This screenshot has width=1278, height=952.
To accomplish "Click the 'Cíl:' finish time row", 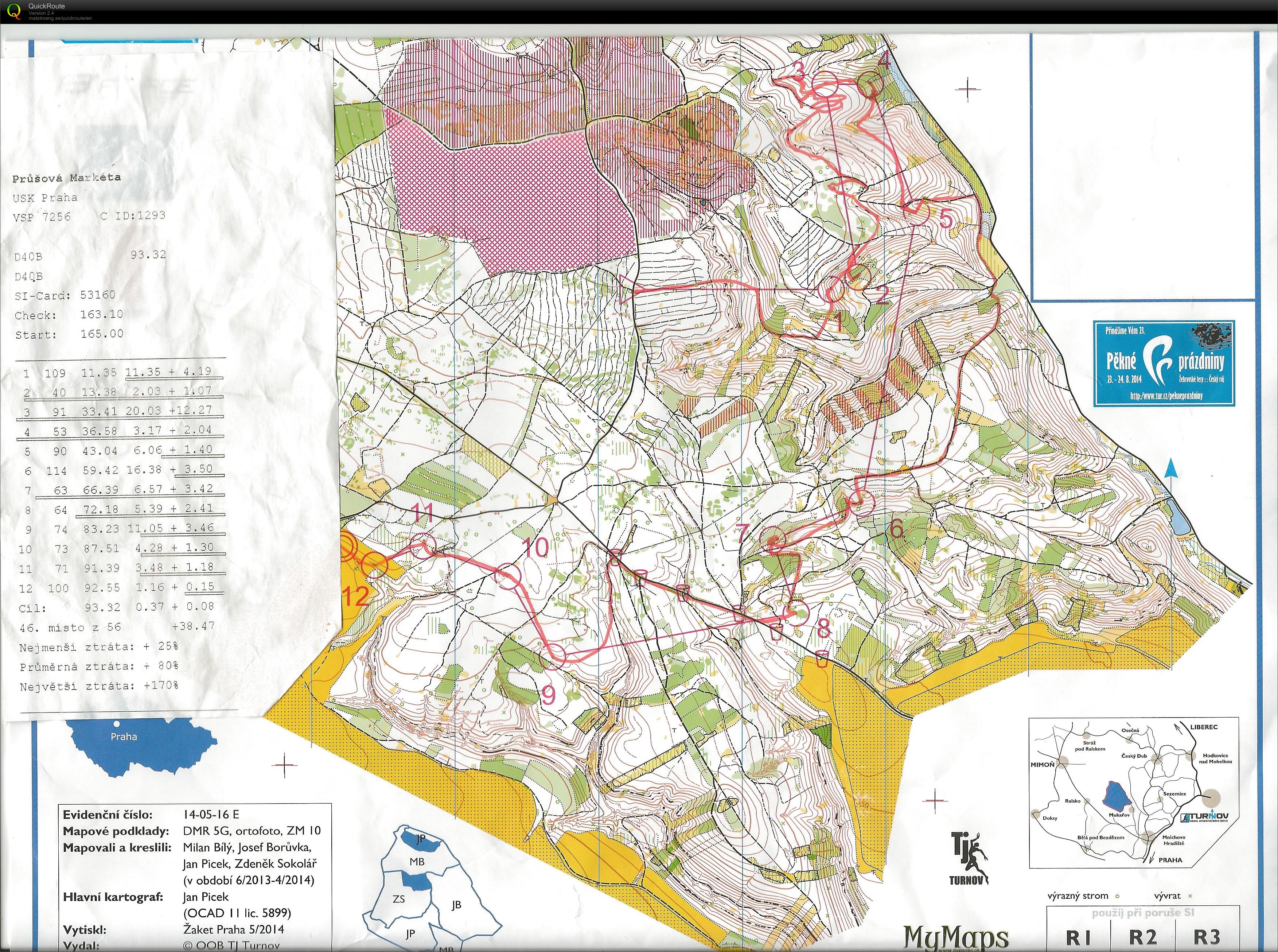I will pyautogui.click(x=117, y=607).
